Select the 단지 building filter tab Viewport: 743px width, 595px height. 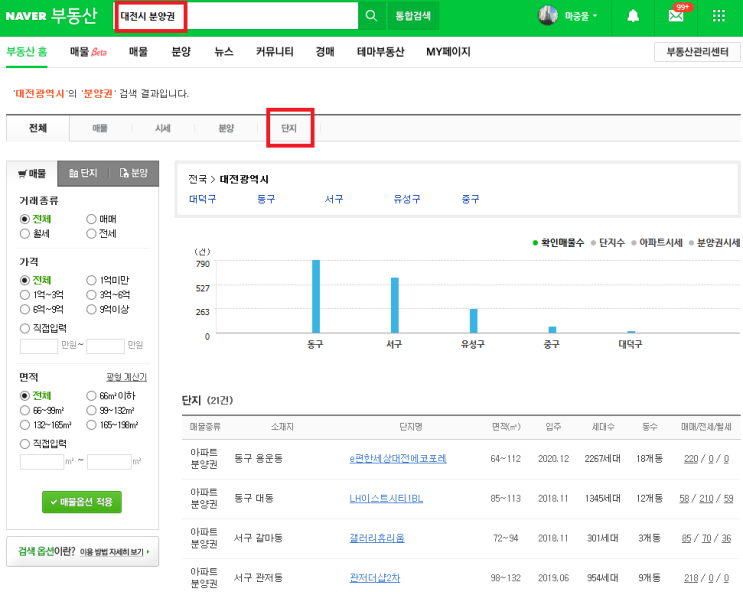(83, 173)
